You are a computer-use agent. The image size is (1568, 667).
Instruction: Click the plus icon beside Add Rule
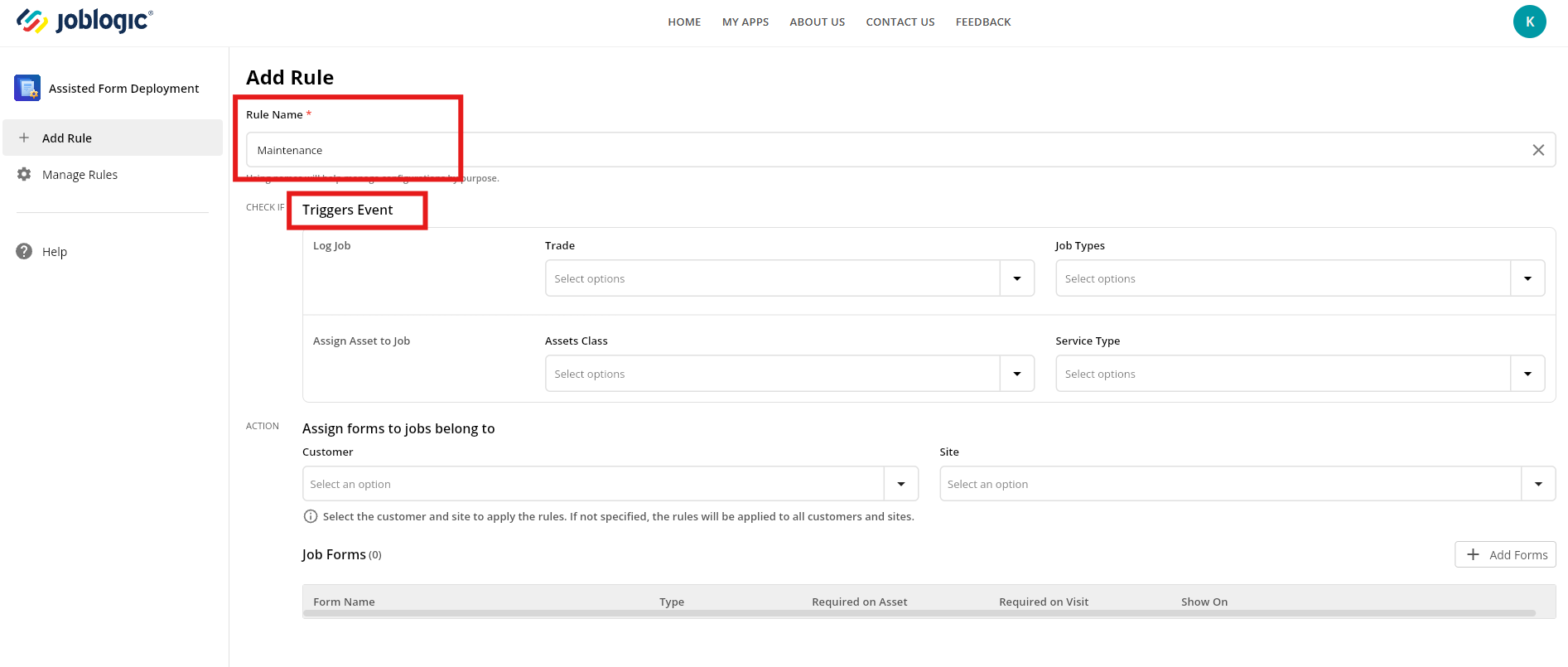(24, 138)
